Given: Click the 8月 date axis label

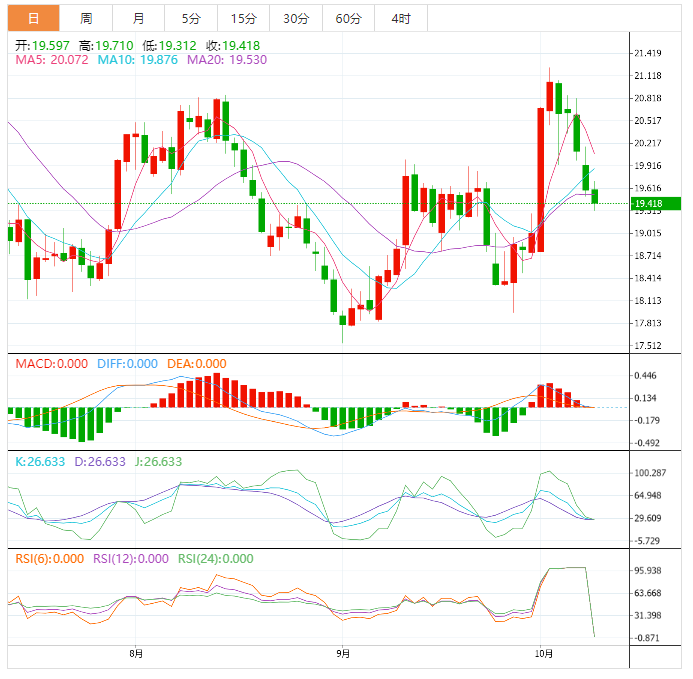Looking at the screenshot, I should [x=136, y=653].
